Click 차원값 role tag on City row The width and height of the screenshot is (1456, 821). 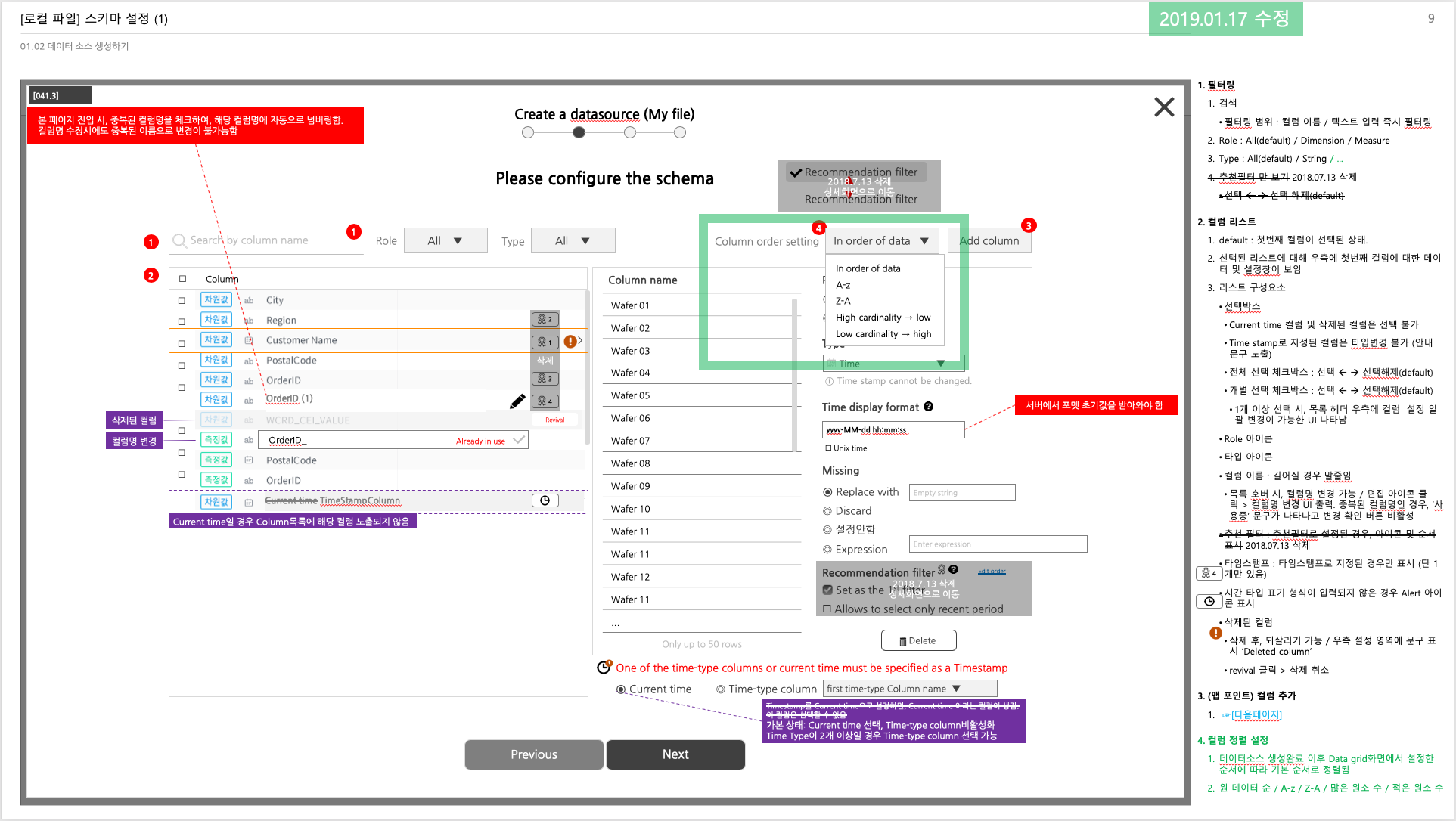point(216,299)
